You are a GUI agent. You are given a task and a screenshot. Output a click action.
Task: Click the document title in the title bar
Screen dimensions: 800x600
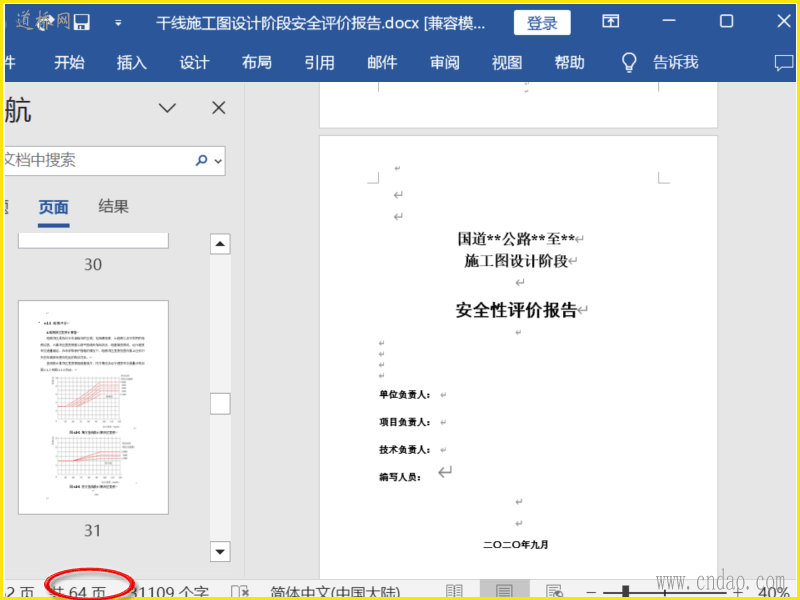[321, 23]
